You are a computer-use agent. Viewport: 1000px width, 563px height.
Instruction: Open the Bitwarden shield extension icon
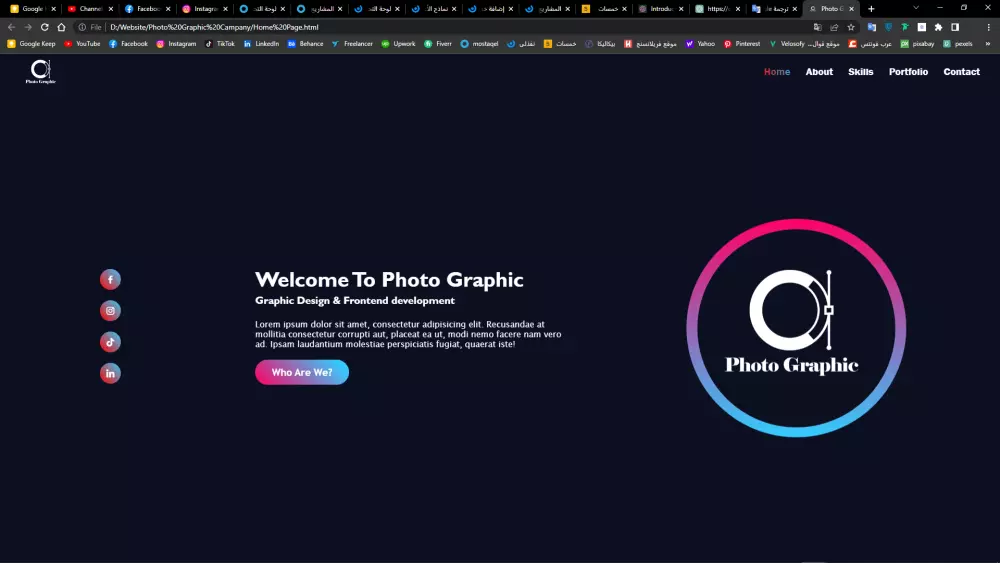click(x=888, y=27)
